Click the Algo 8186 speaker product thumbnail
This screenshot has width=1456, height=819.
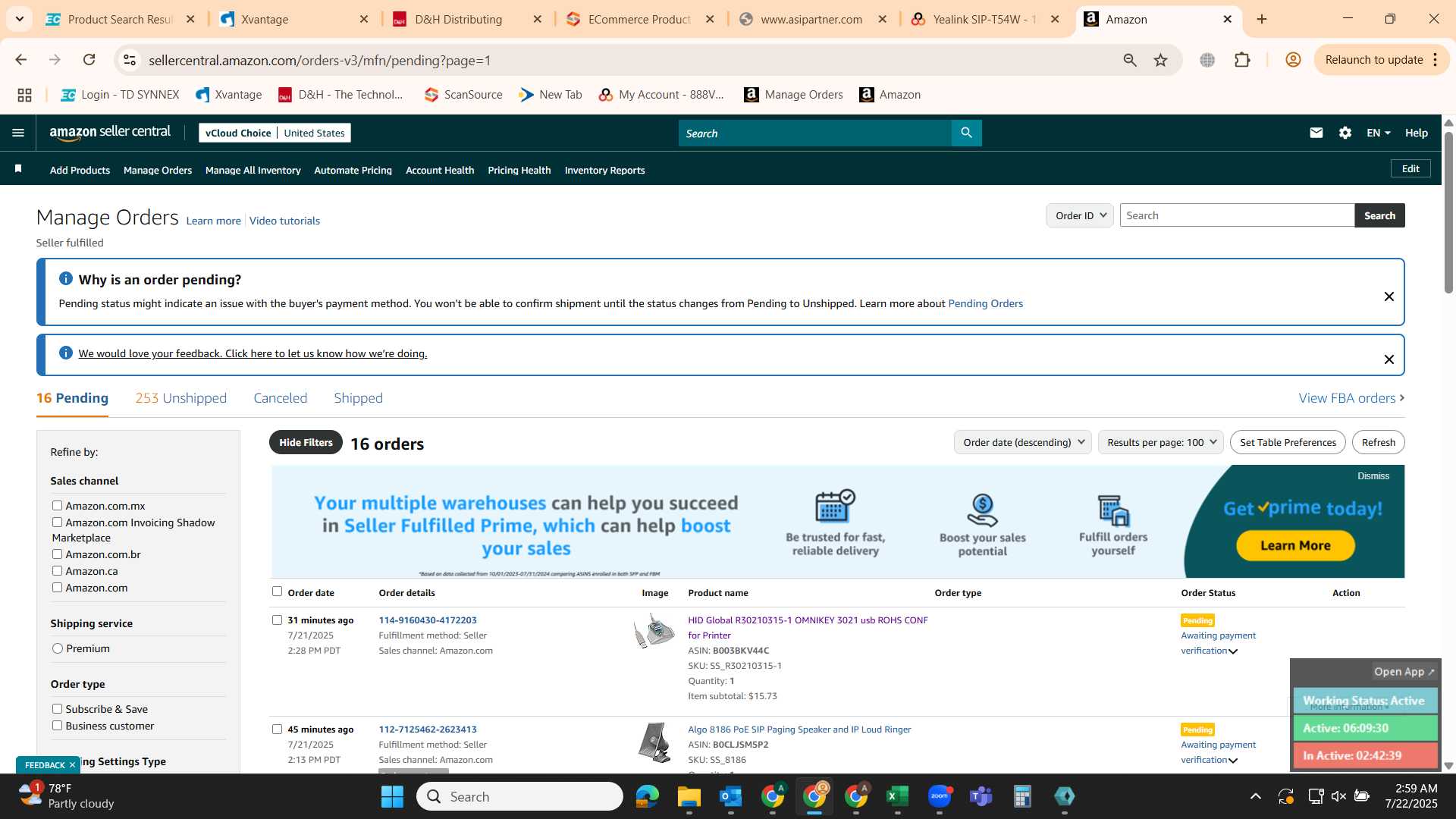coord(654,742)
